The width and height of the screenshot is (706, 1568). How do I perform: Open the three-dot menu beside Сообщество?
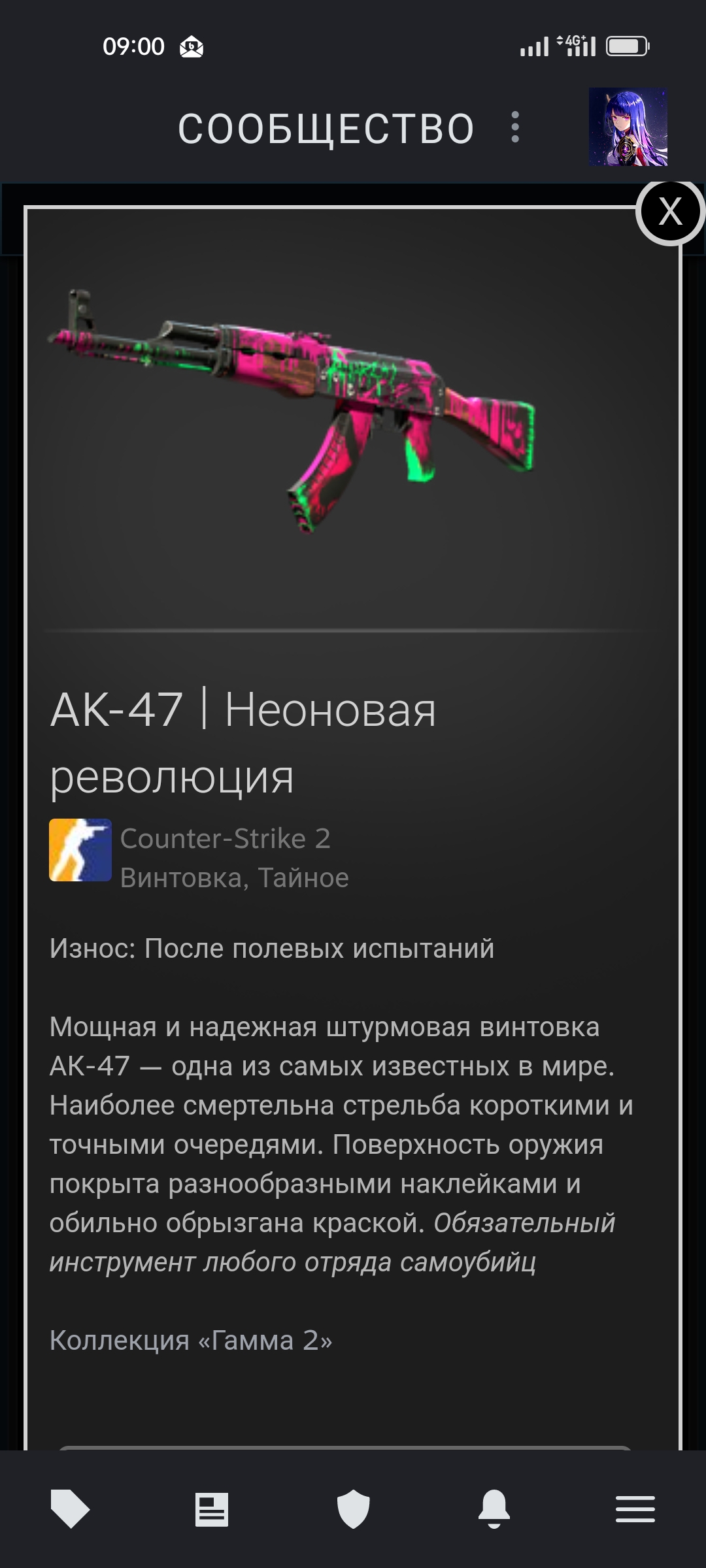coord(515,127)
